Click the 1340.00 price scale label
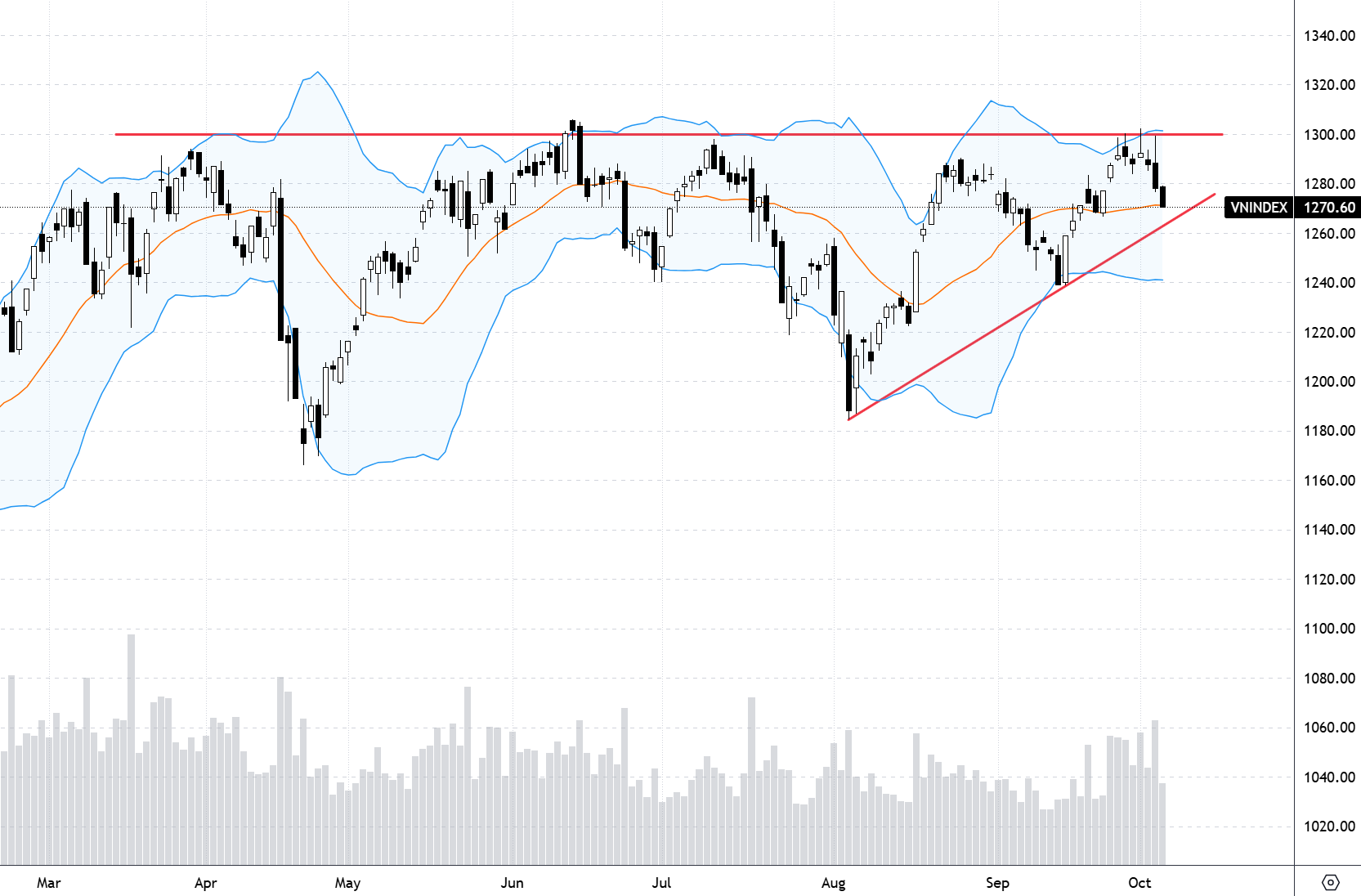Image resolution: width=1361 pixels, height=896 pixels. point(1329,36)
